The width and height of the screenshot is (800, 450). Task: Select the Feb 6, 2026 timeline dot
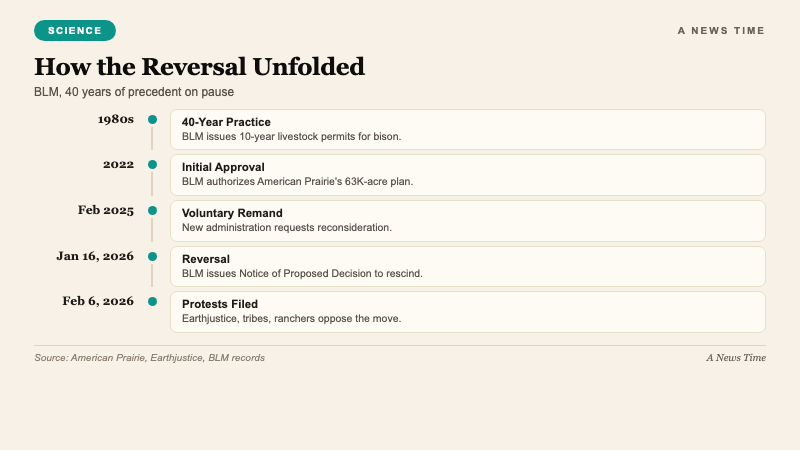pyautogui.click(x=152, y=301)
